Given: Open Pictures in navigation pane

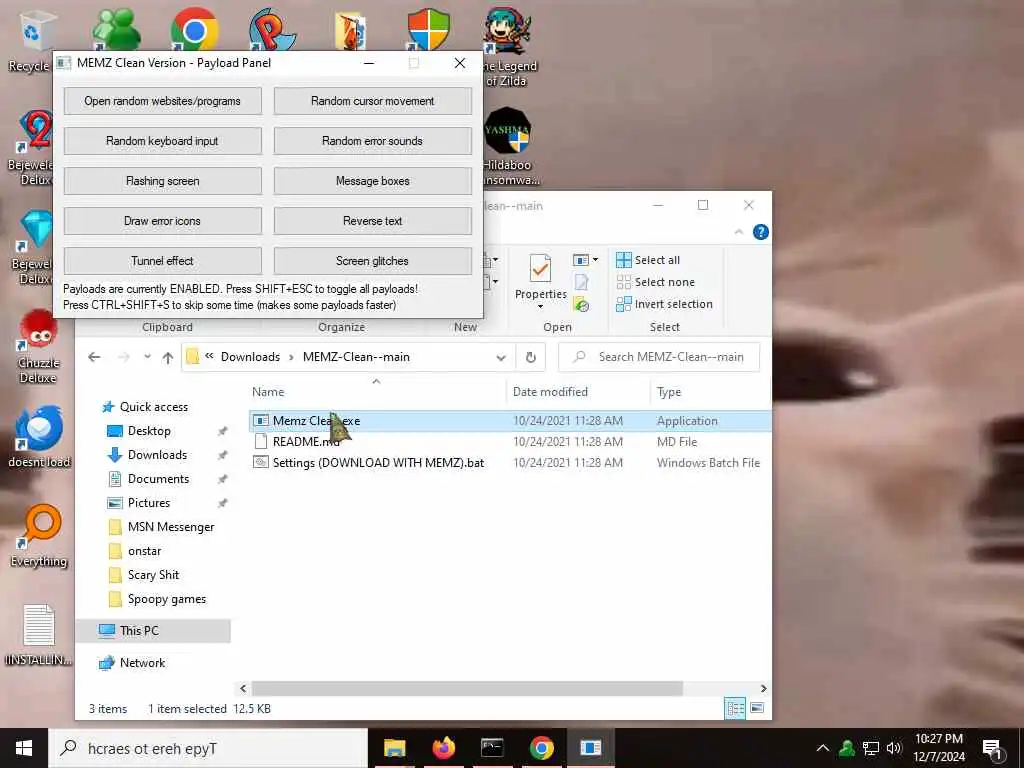Looking at the screenshot, I should click(138, 503).
